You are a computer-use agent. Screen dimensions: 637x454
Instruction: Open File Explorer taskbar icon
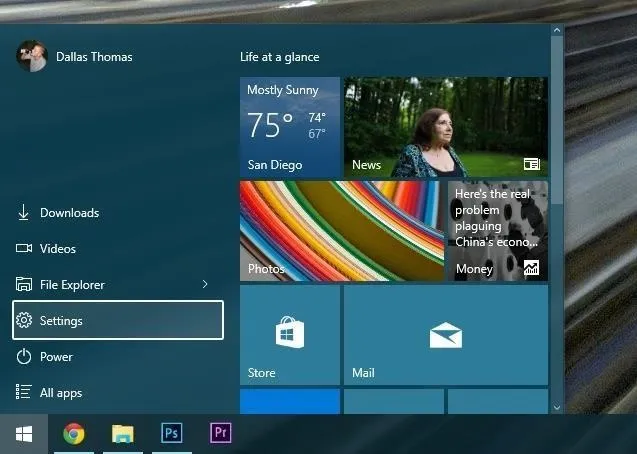(123, 433)
